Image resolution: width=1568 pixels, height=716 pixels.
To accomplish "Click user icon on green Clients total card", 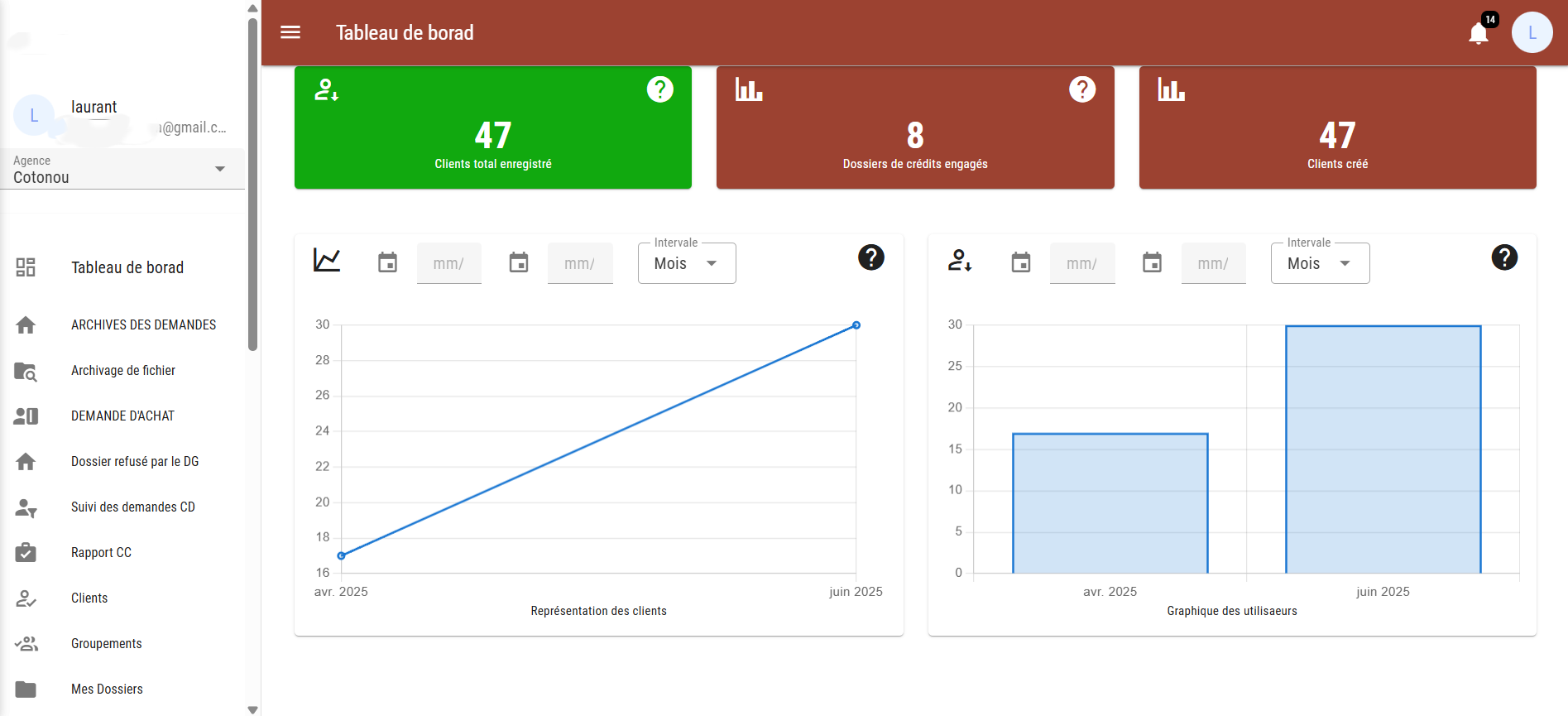I will click(x=326, y=89).
